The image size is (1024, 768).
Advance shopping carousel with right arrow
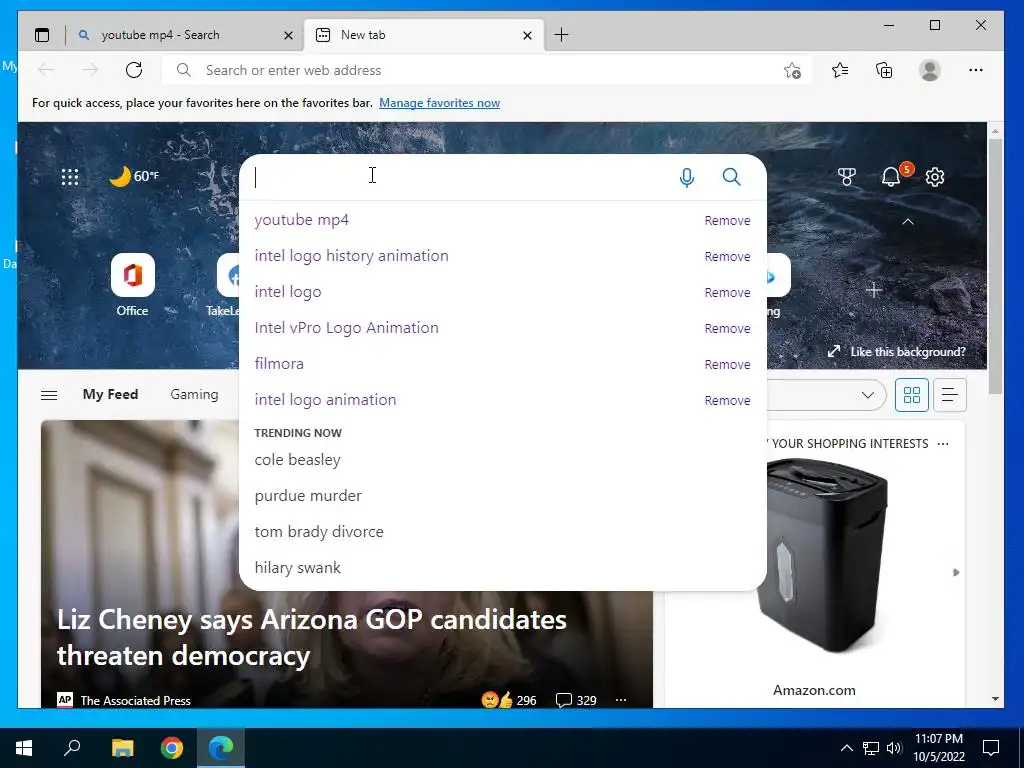pos(956,573)
